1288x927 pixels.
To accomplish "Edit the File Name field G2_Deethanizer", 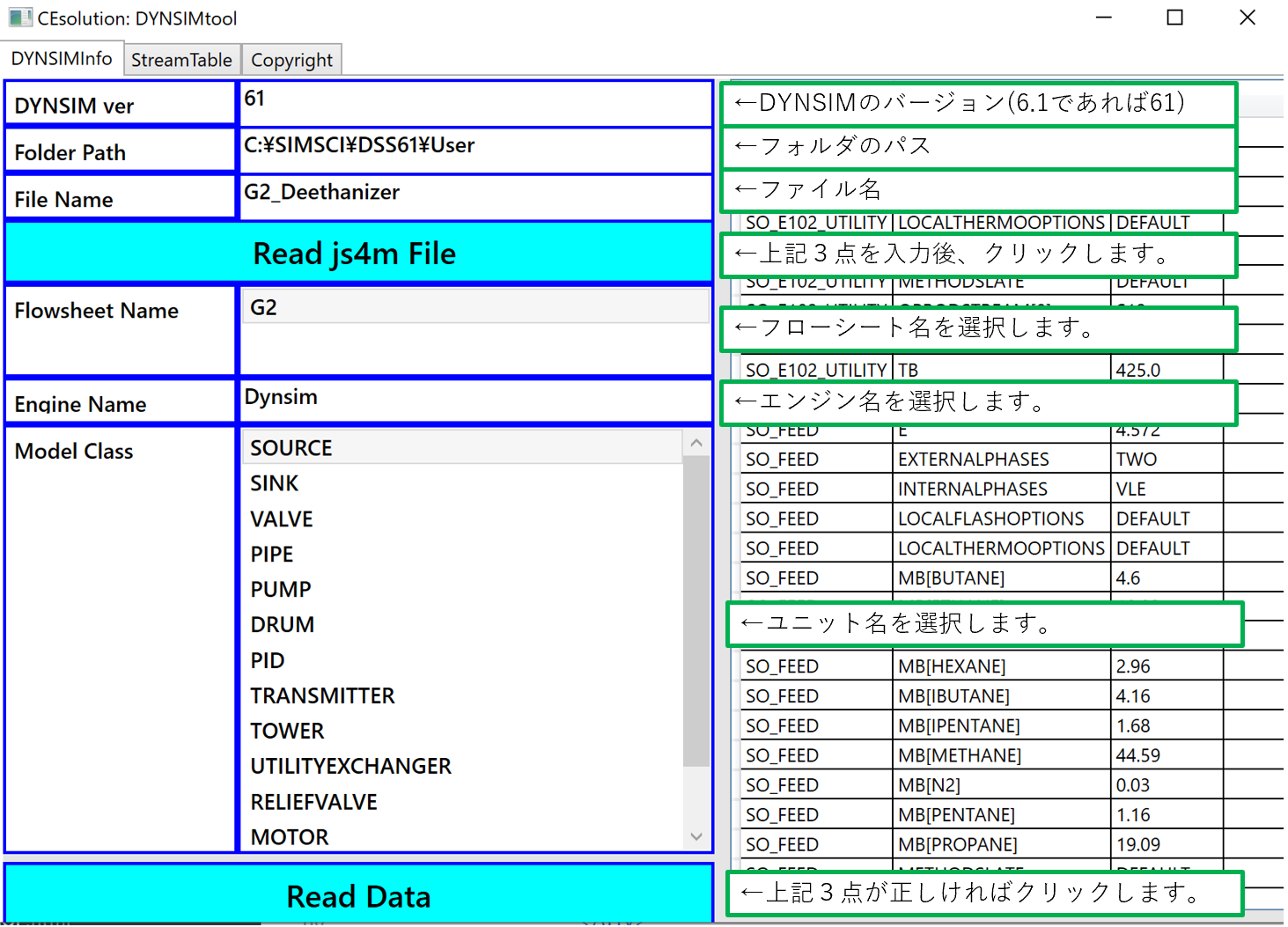I will coord(475,196).
